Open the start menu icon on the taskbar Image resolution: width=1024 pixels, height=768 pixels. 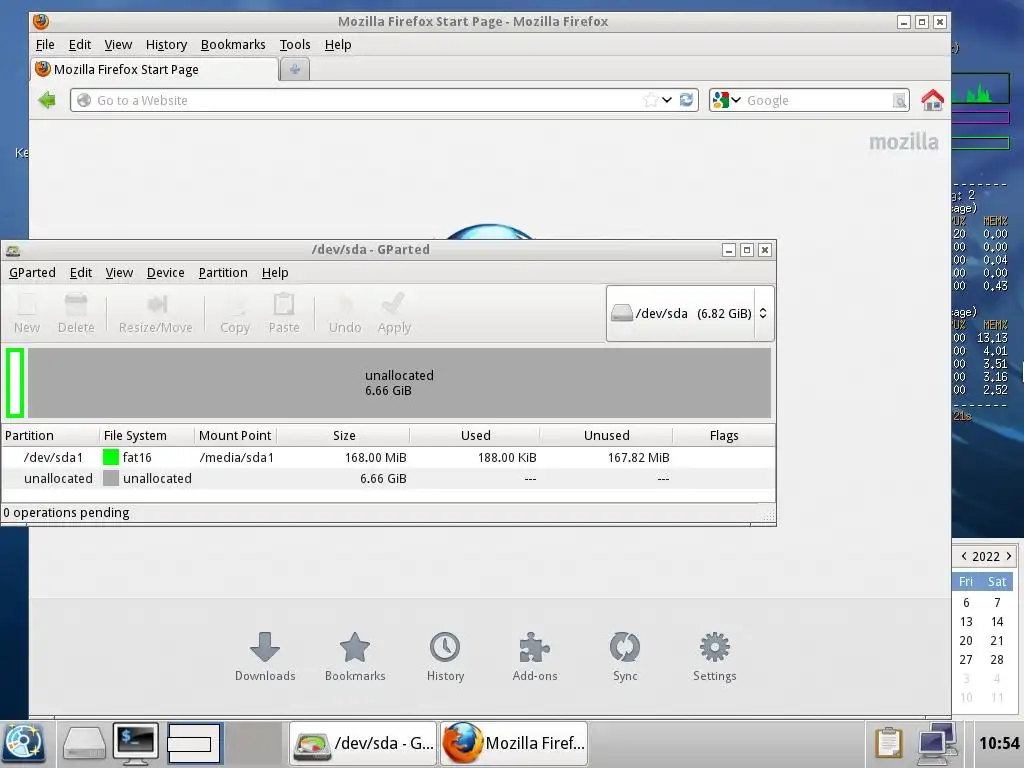click(x=24, y=744)
